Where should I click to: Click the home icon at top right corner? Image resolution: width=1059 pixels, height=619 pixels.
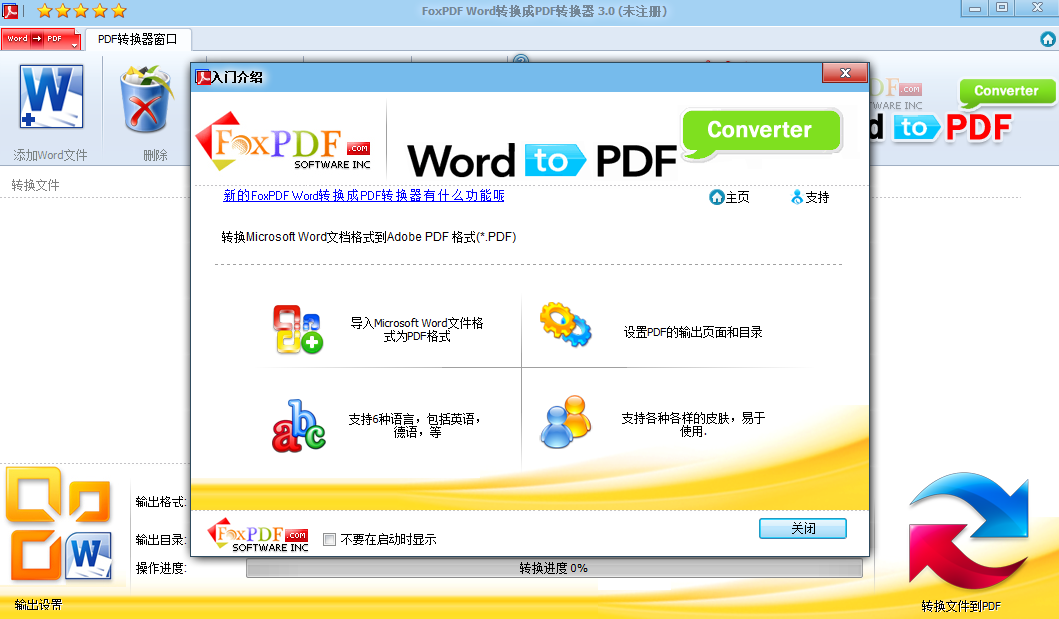(1048, 39)
